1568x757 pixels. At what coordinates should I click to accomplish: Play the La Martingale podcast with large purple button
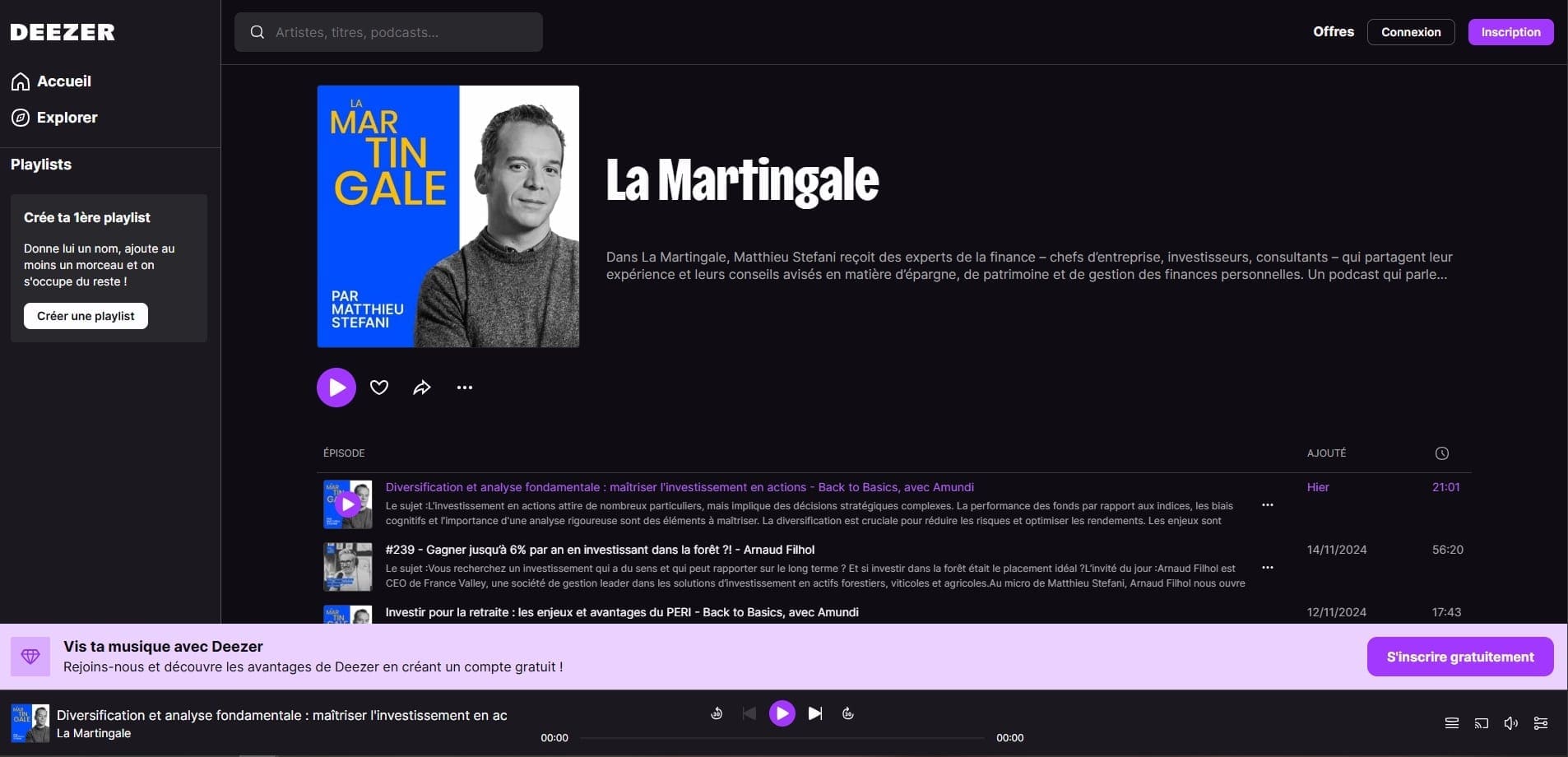[x=336, y=388]
